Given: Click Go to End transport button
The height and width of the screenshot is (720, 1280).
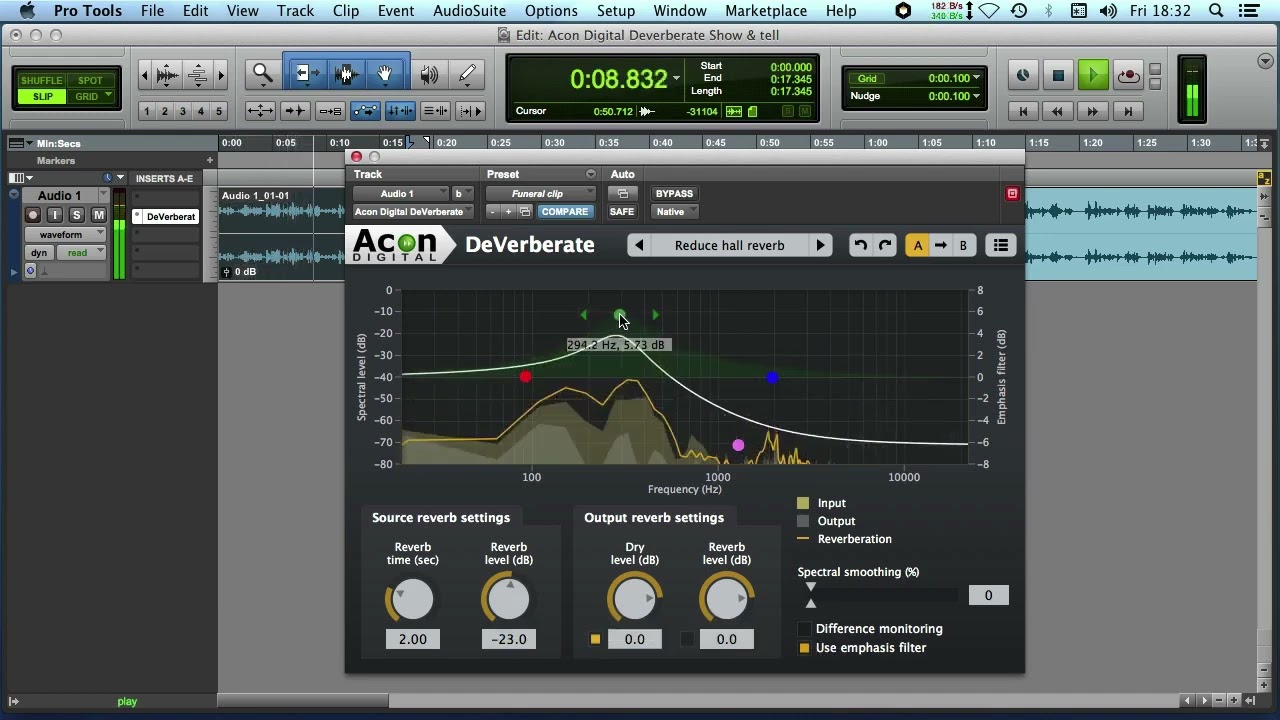Looking at the screenshot, I should 1128,111.
